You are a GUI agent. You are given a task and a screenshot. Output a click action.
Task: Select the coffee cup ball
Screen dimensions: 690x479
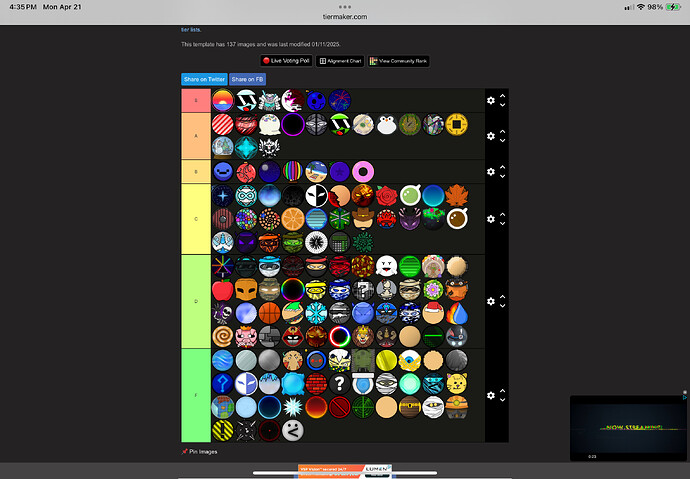click(457, 219)
